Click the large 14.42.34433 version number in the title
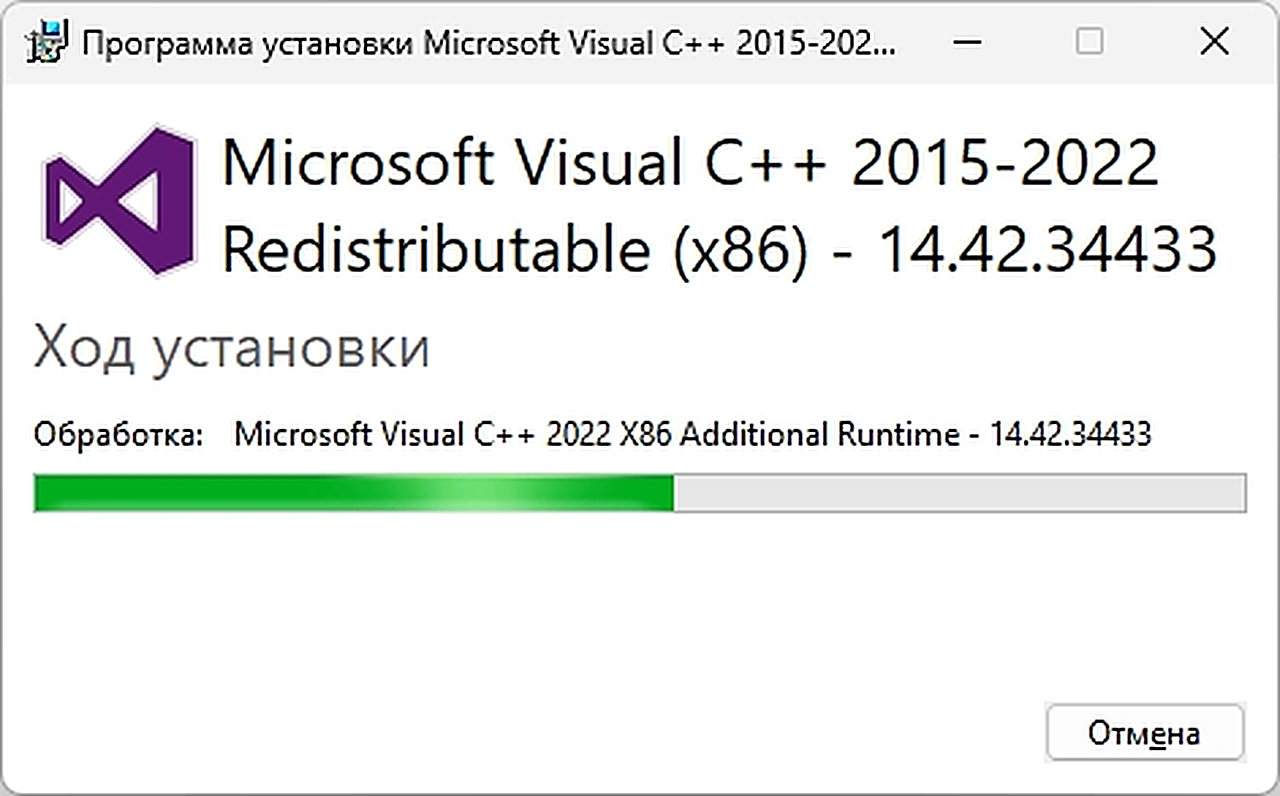This screenshot has width=1280, height=796. (1048, 250)
